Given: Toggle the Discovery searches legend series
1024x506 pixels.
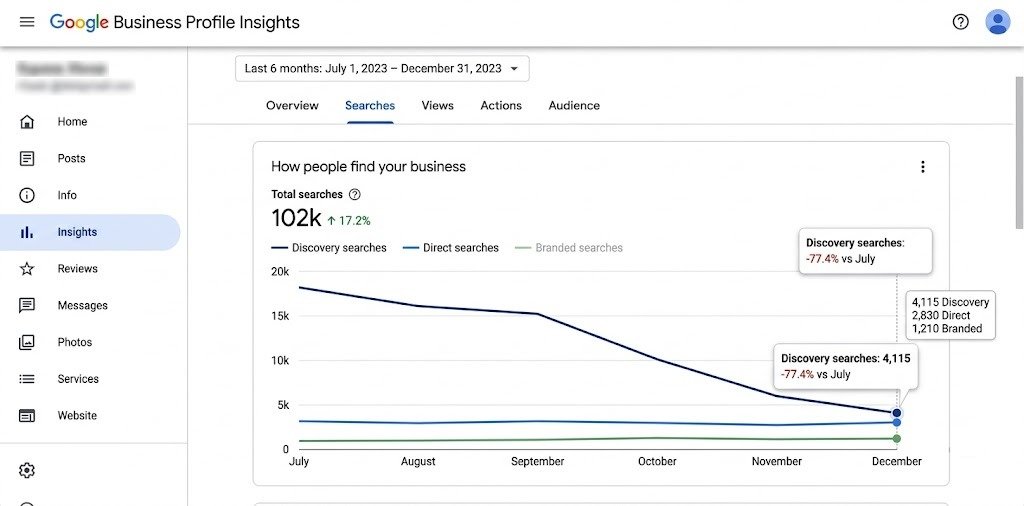Looking at the screenshot, I should [x=328, y=247].
